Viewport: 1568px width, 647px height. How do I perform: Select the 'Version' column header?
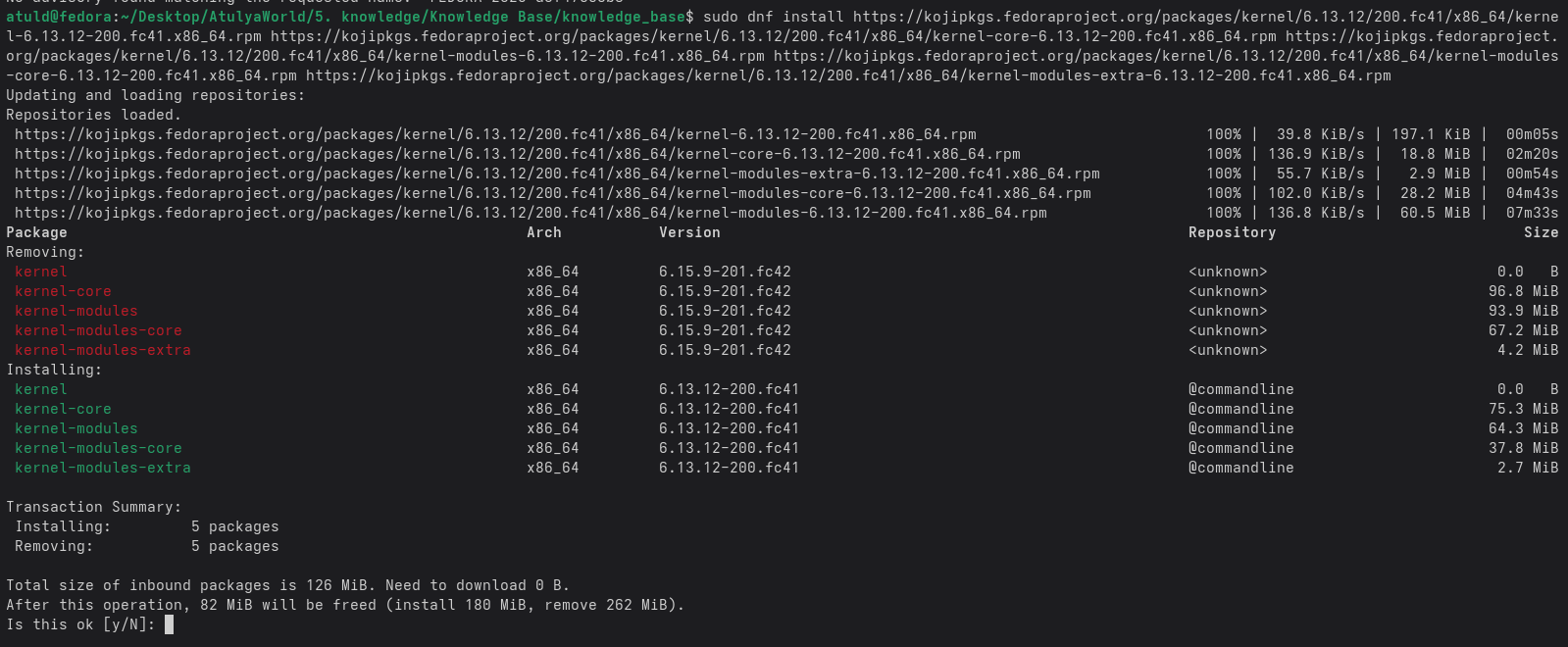(689, 232)
